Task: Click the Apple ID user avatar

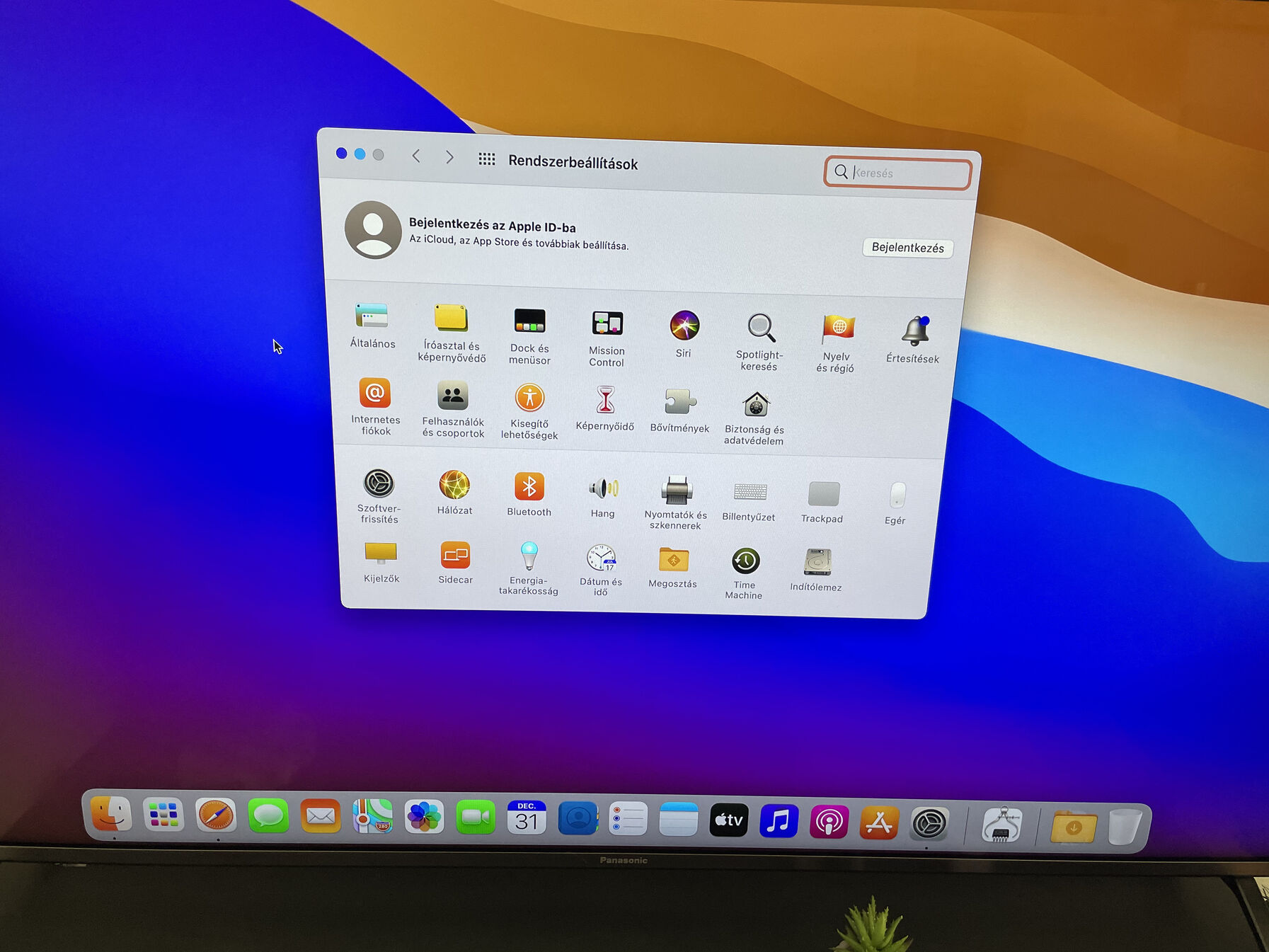Action: 373,230
